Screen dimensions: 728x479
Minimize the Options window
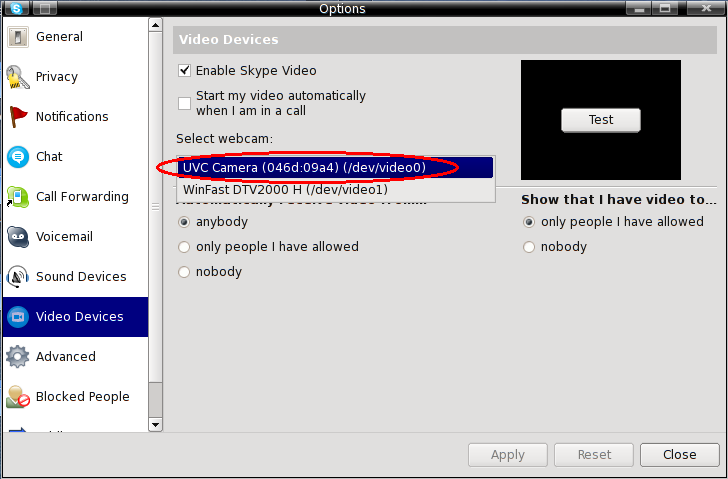(x=639, y=8)
